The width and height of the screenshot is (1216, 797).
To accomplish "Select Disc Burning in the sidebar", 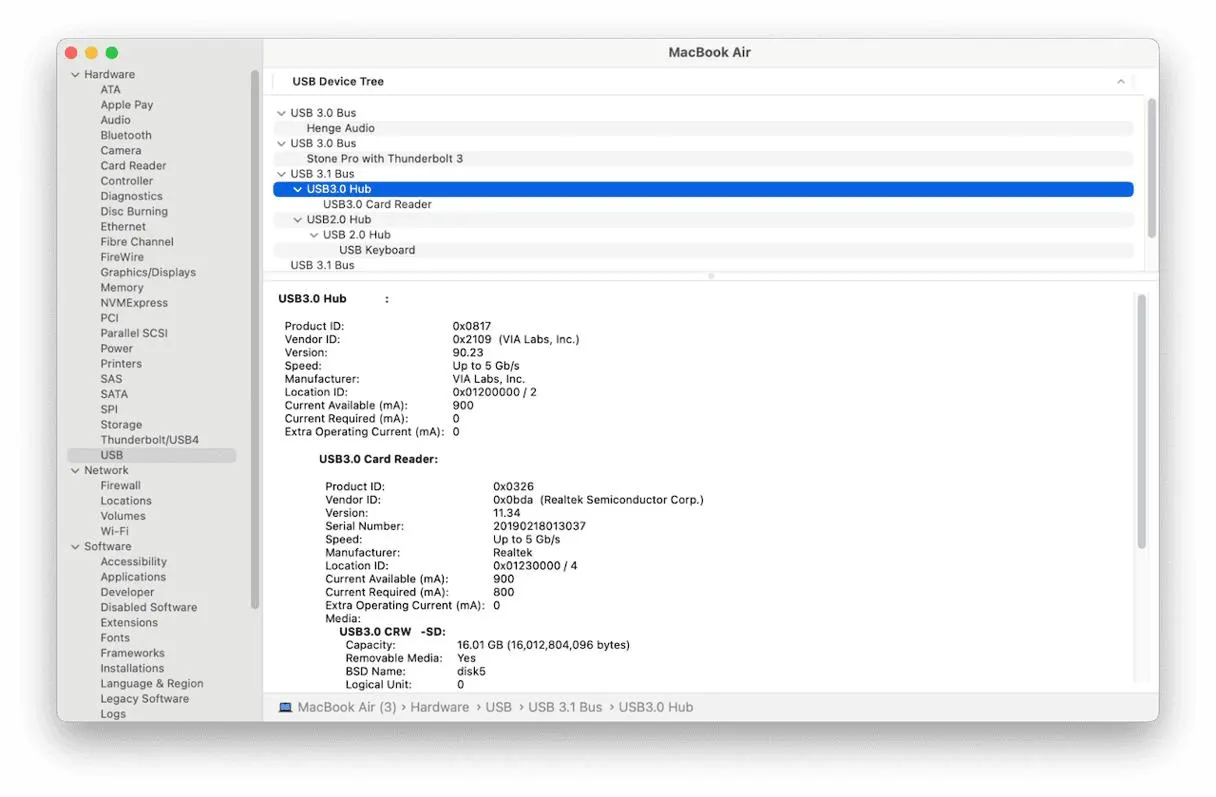I will (134, 212).
